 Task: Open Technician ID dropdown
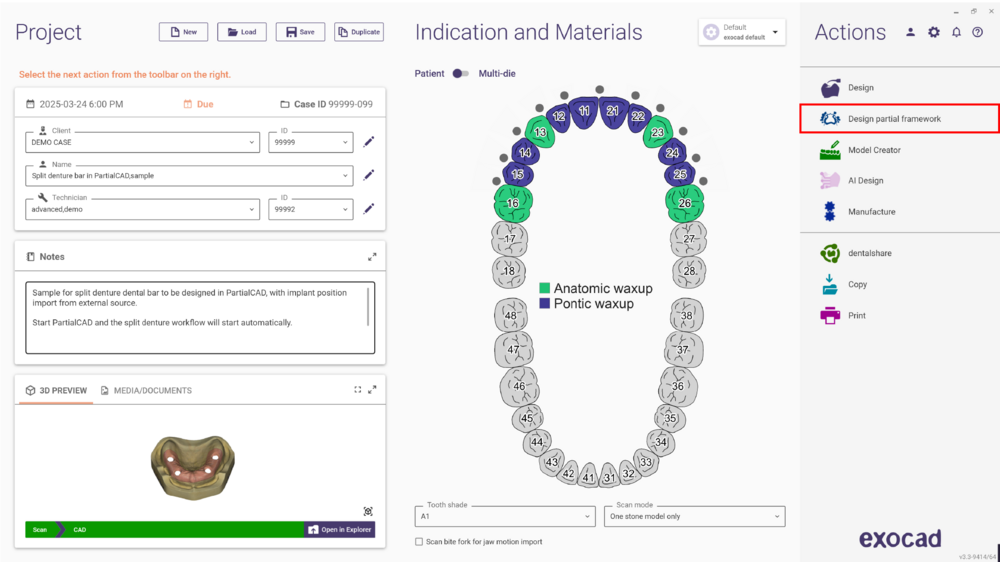pyautogui.click(x=311, y=209)
